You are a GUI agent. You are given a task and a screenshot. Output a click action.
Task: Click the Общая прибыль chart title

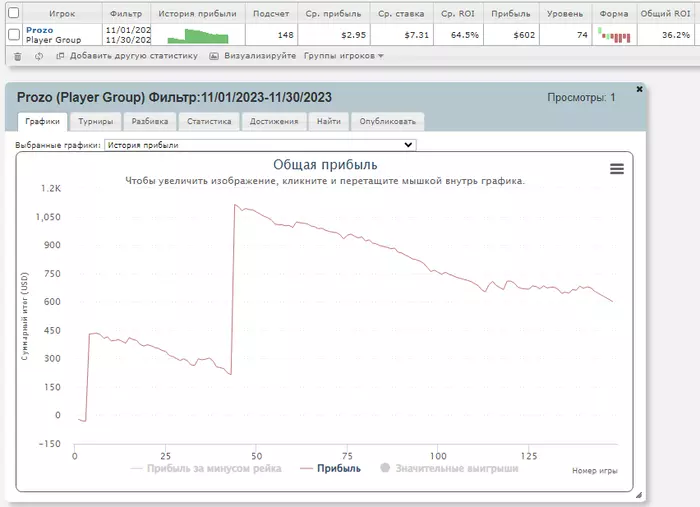click(325, 165)
